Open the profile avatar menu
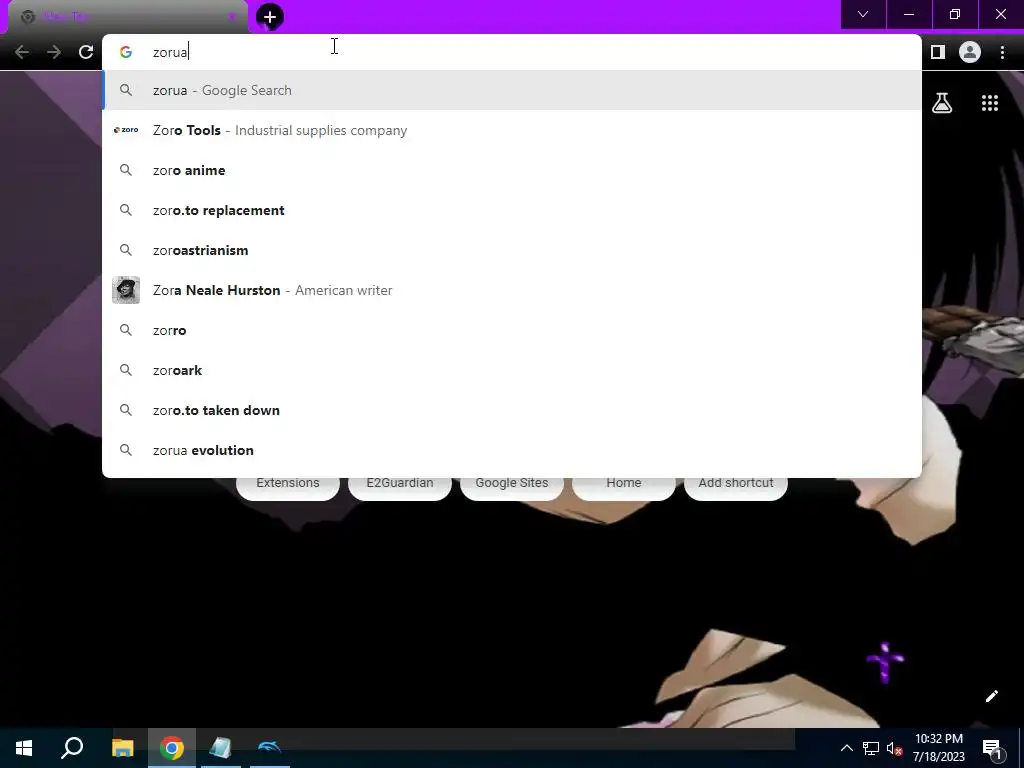The height and width of the screenshot is (768, 1024). click(x=970, y=52)
